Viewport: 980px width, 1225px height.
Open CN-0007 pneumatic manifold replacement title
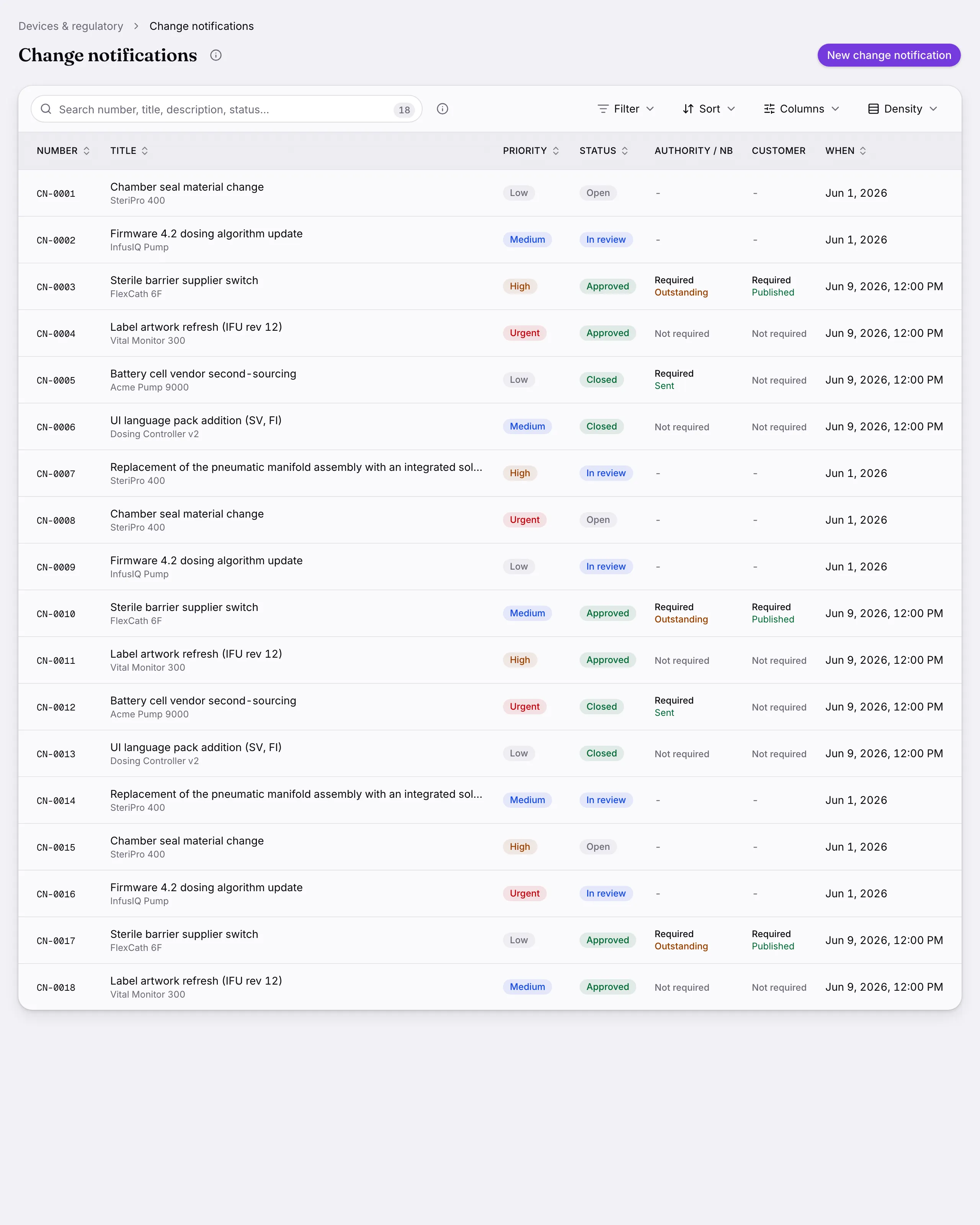[296, 468]
